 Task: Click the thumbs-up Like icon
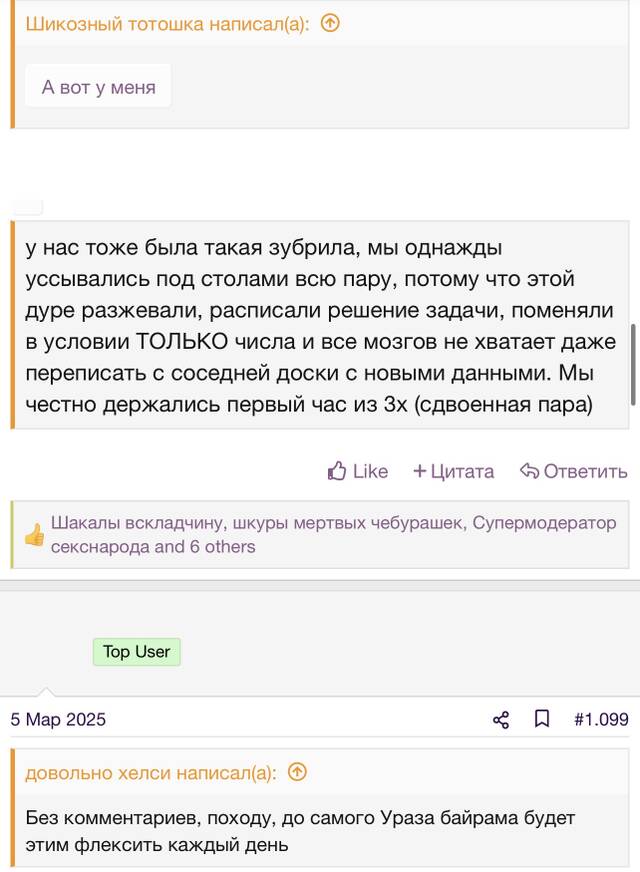pos(337,471)
